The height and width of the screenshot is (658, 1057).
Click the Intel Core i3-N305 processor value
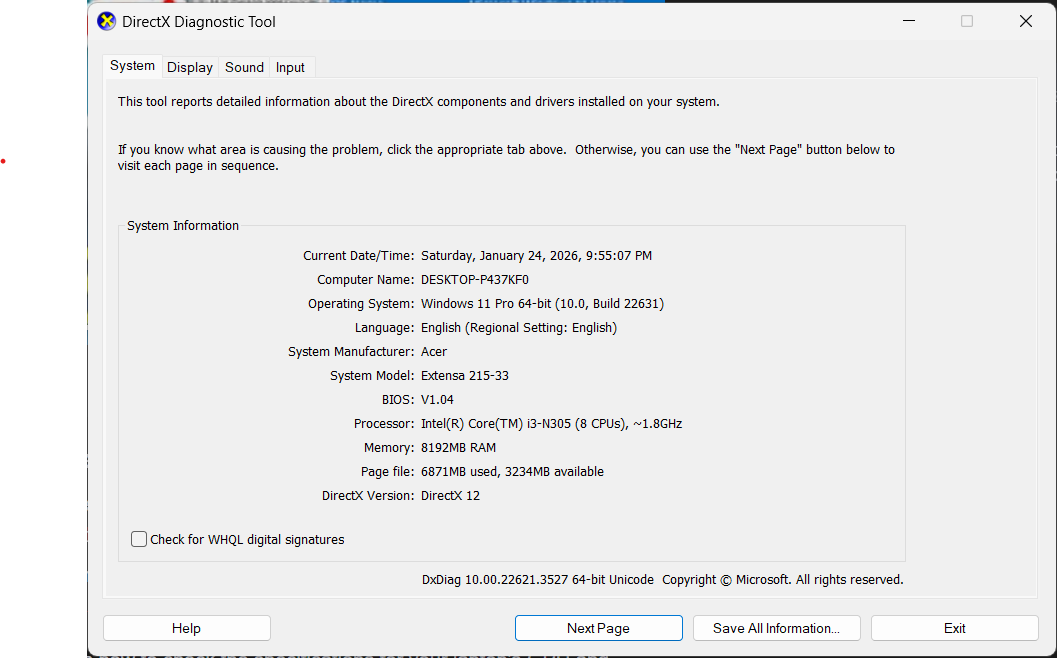coord(551,424)
